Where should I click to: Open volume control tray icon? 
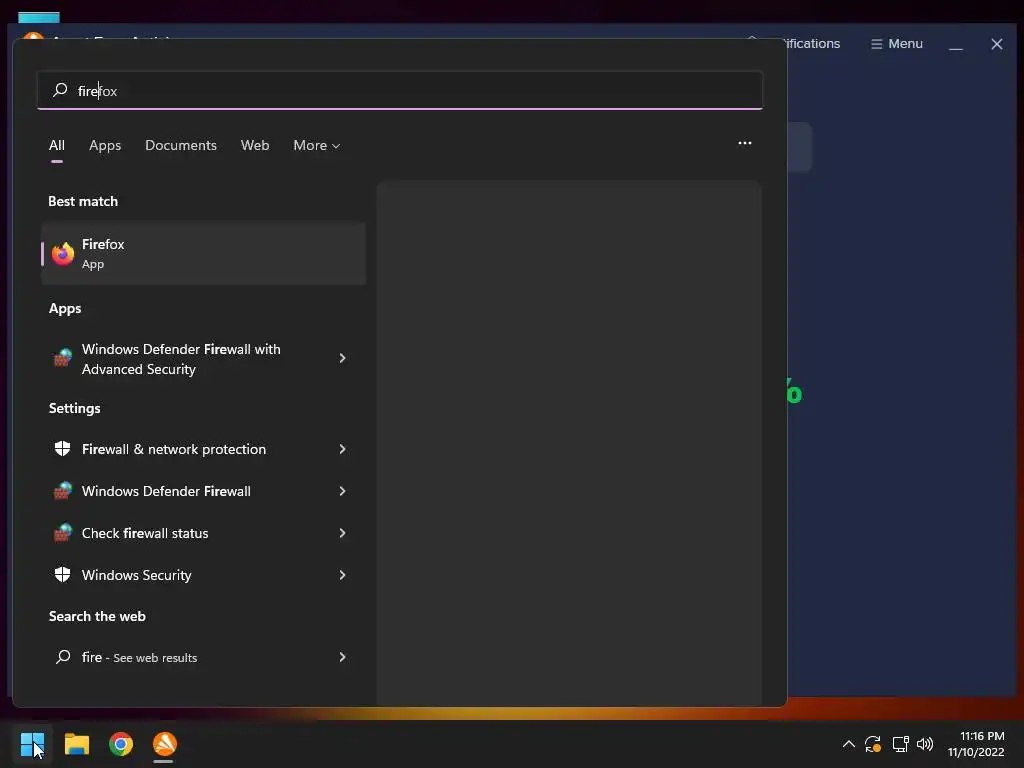click(x=925, y=744)
